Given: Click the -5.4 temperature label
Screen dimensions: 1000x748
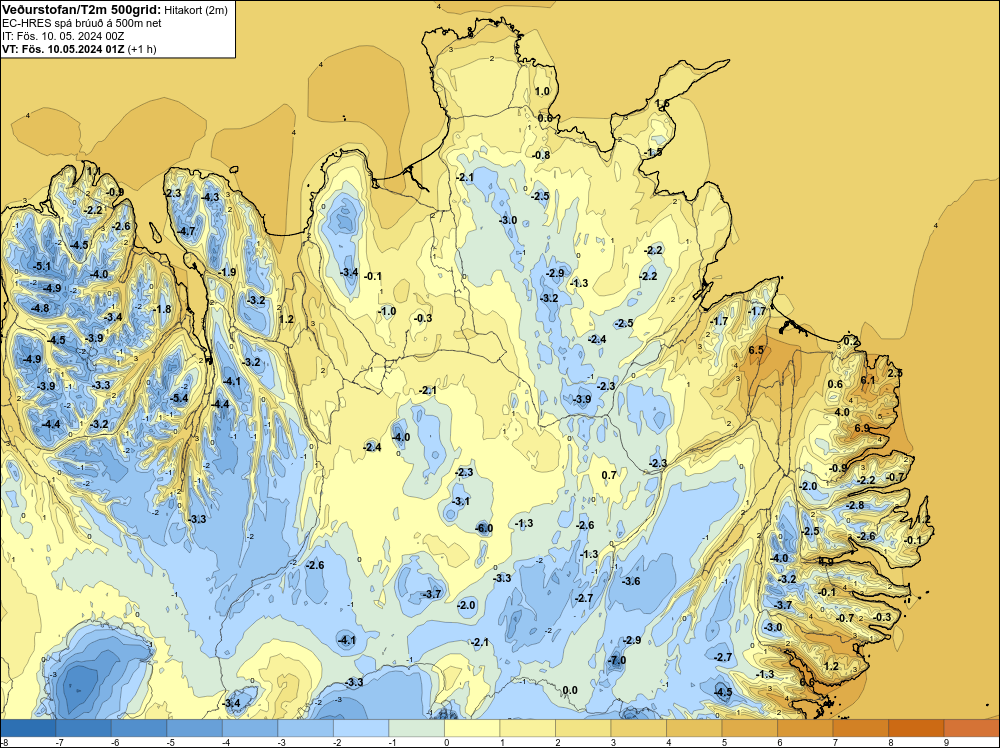Looking at the screenshot, I should coord(179,399).
